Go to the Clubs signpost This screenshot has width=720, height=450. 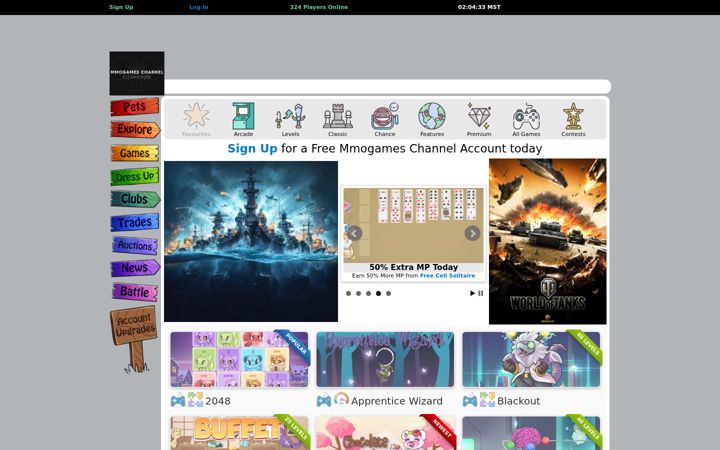[135, 199]
